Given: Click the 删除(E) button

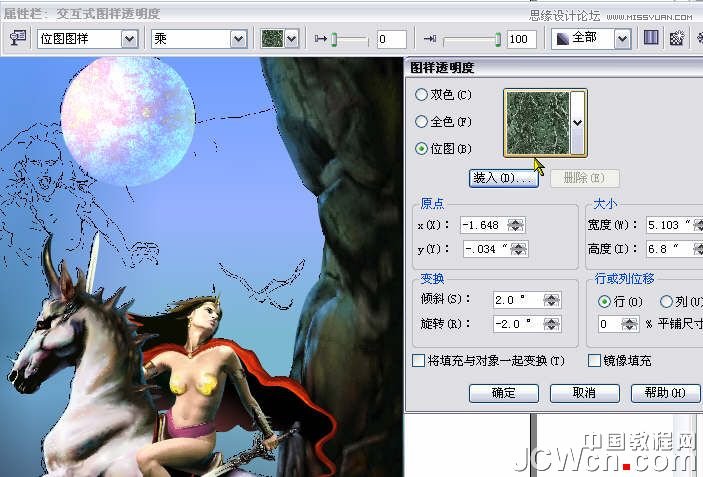Looking at the screenshot, I should 585,178.
